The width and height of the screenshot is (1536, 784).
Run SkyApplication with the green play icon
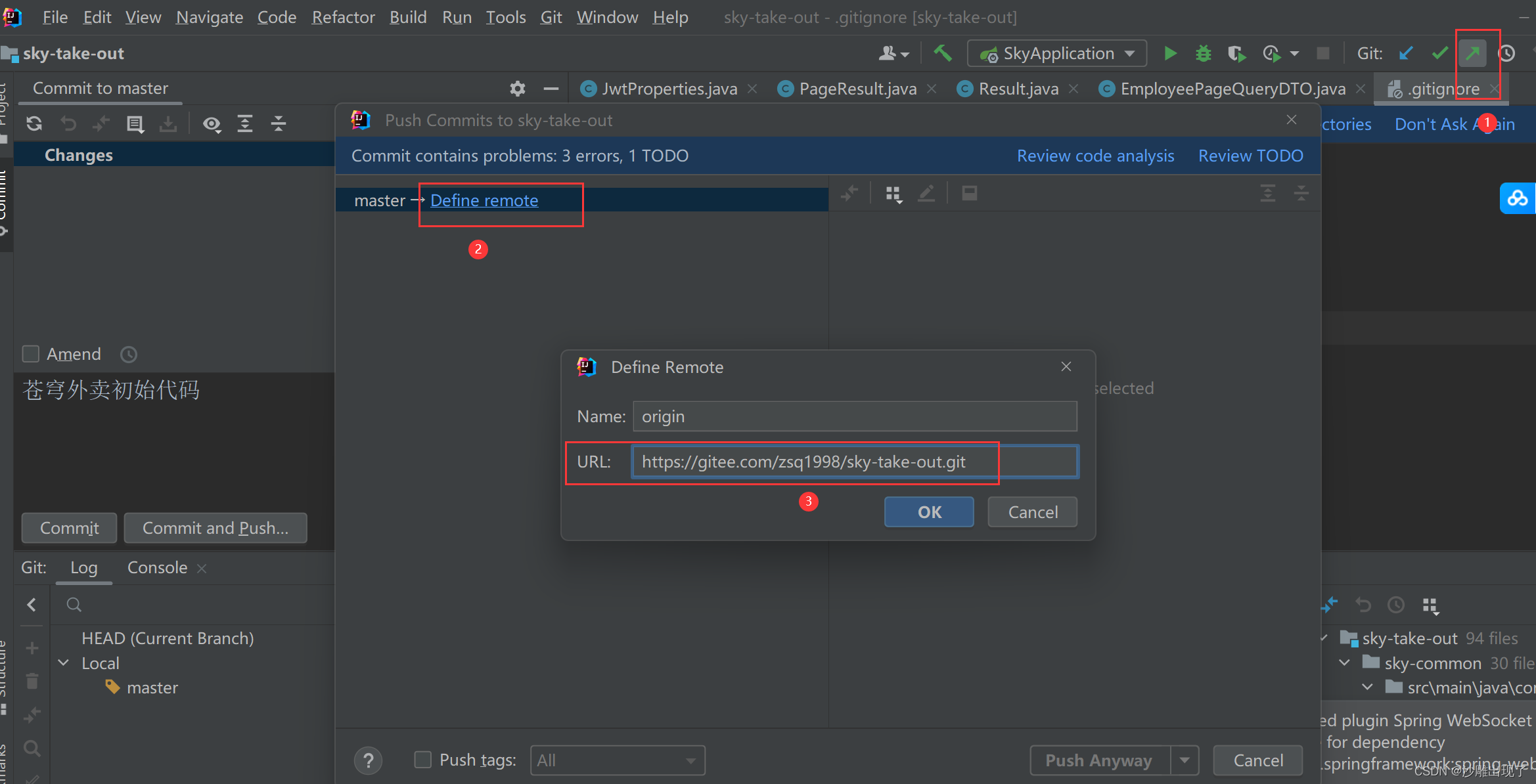pyautogui.click(x=1170, y=53)
